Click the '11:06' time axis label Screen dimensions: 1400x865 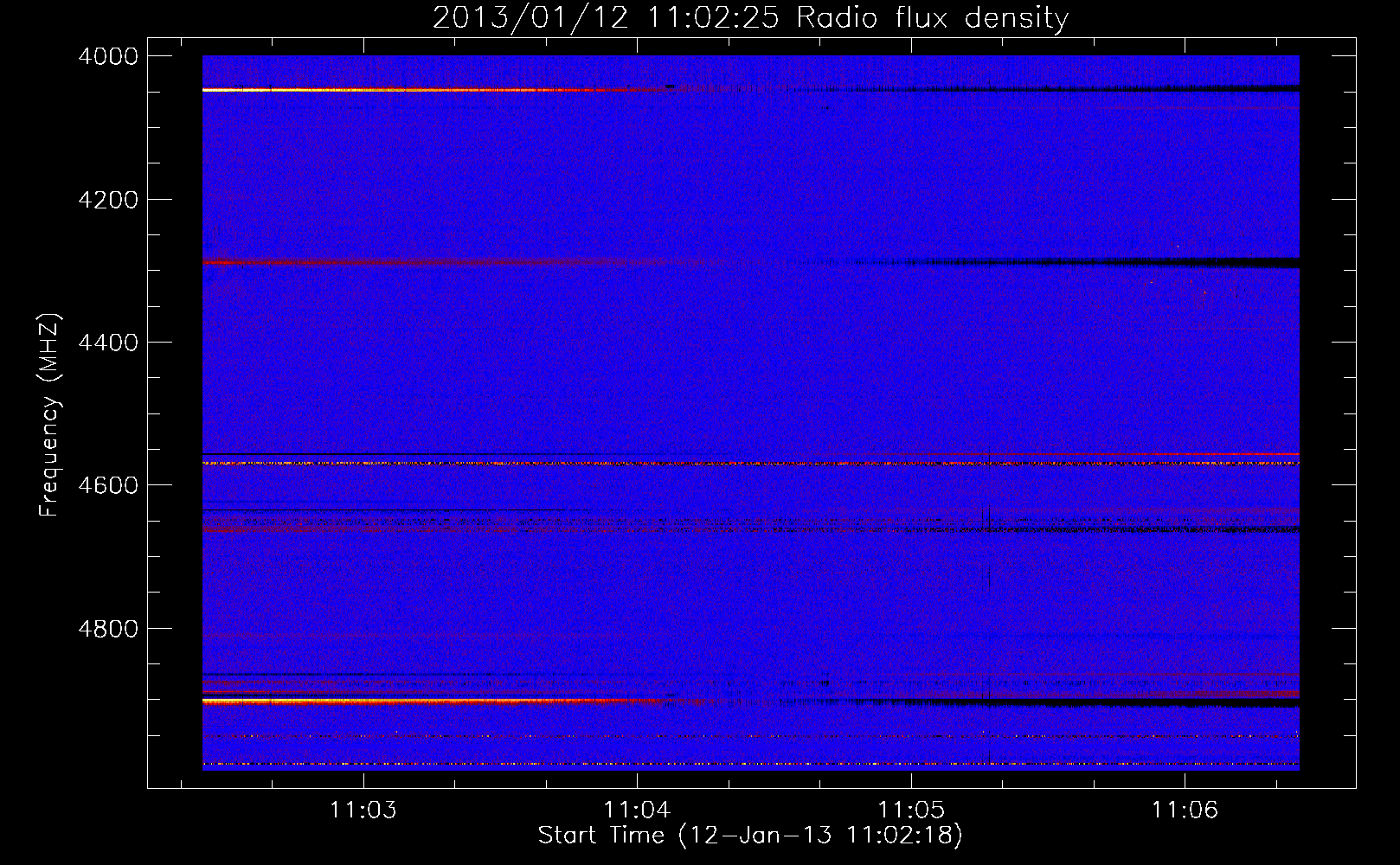(1185, 811)
